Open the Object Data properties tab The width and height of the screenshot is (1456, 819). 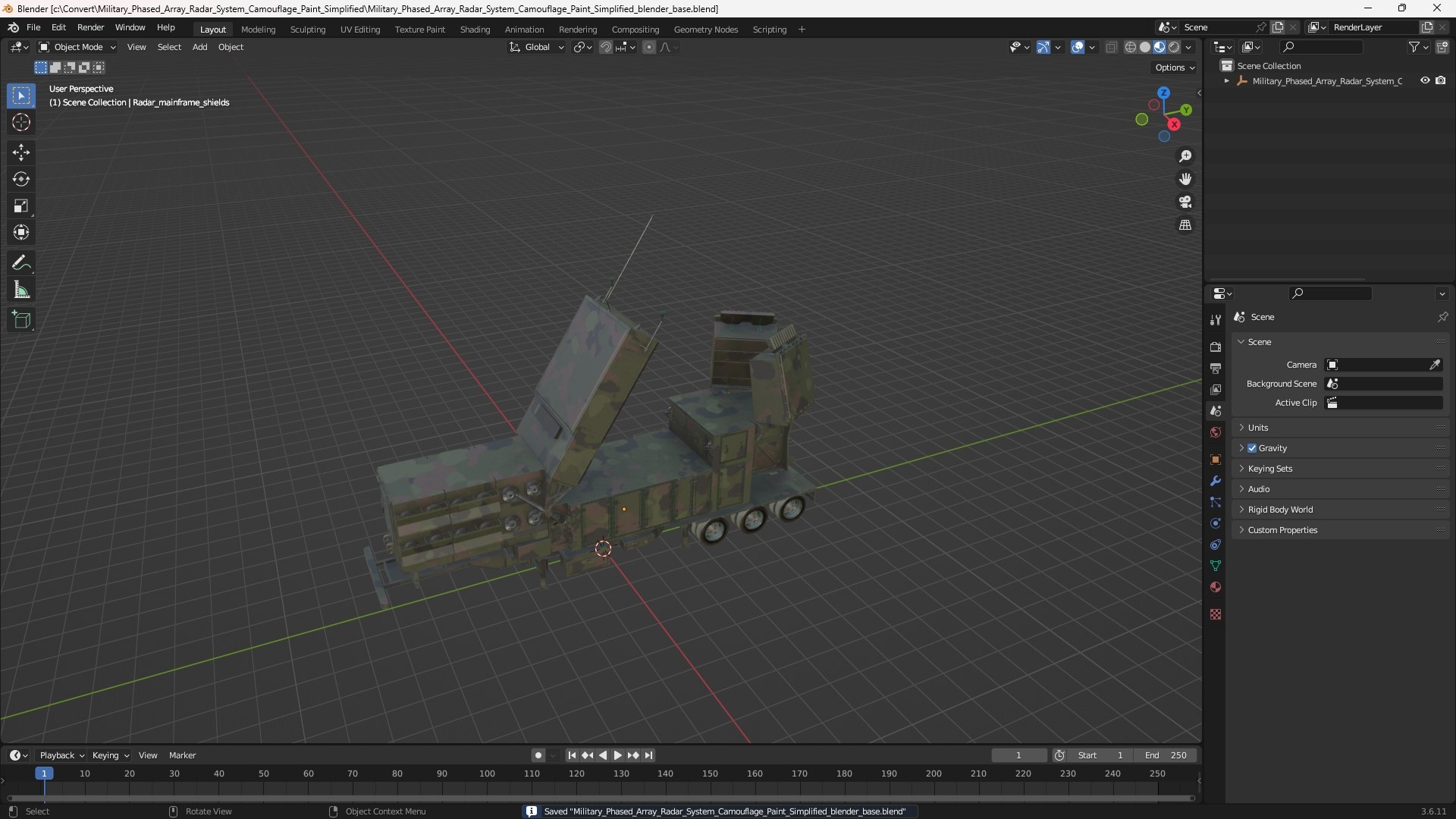pyautogui.click(x=1216, y=566)
